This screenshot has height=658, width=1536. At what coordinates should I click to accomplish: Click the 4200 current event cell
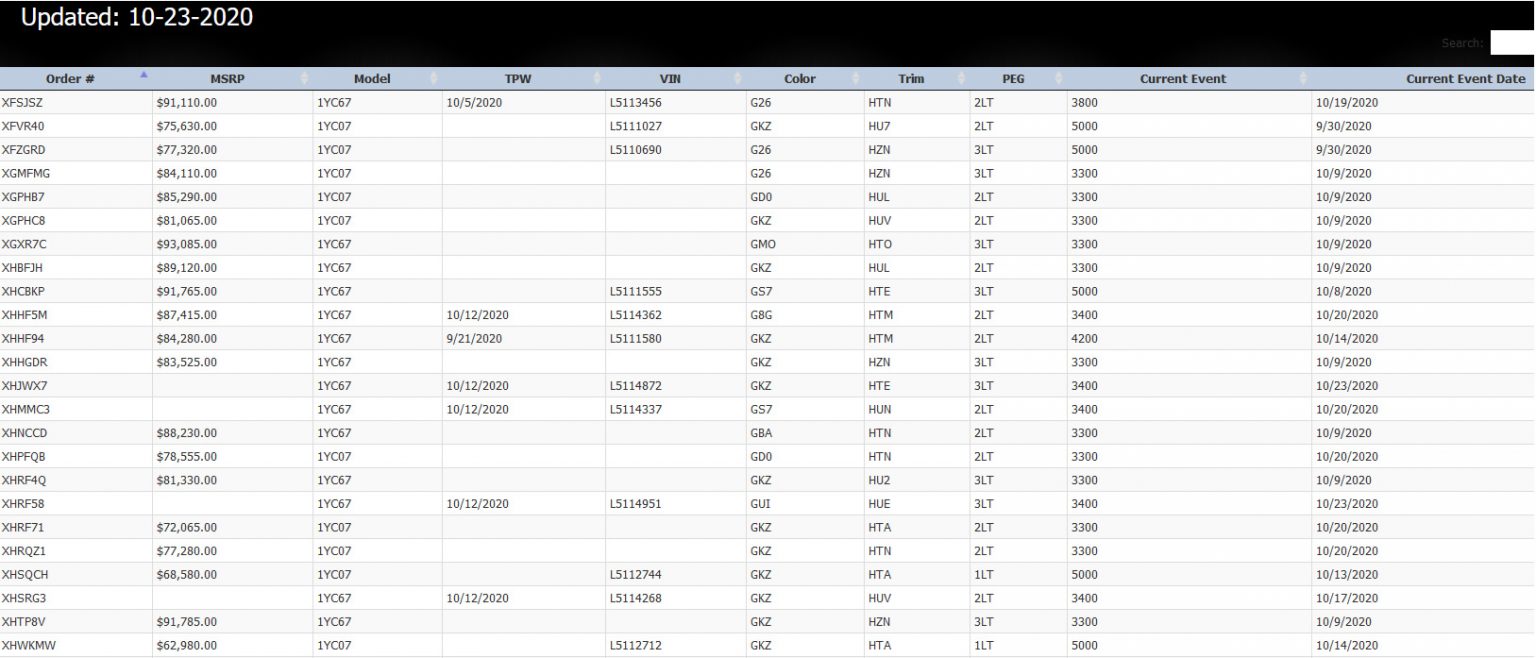[x=1084, y=339]
